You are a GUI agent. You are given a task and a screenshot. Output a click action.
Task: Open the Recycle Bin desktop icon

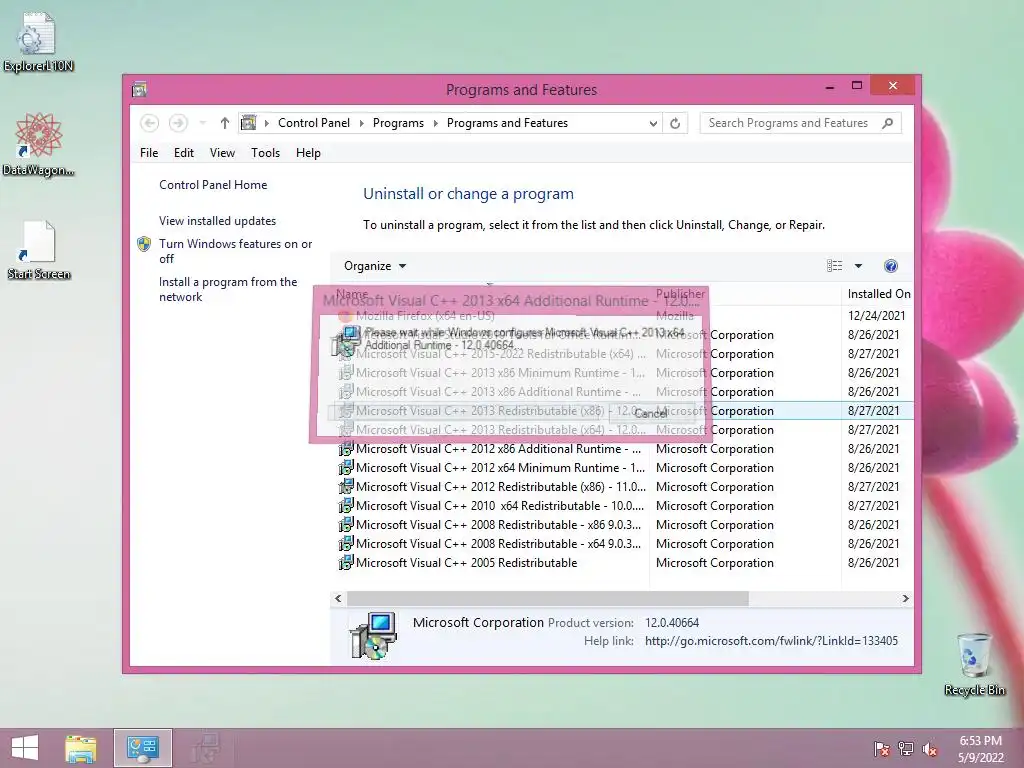tap(974, 663)
